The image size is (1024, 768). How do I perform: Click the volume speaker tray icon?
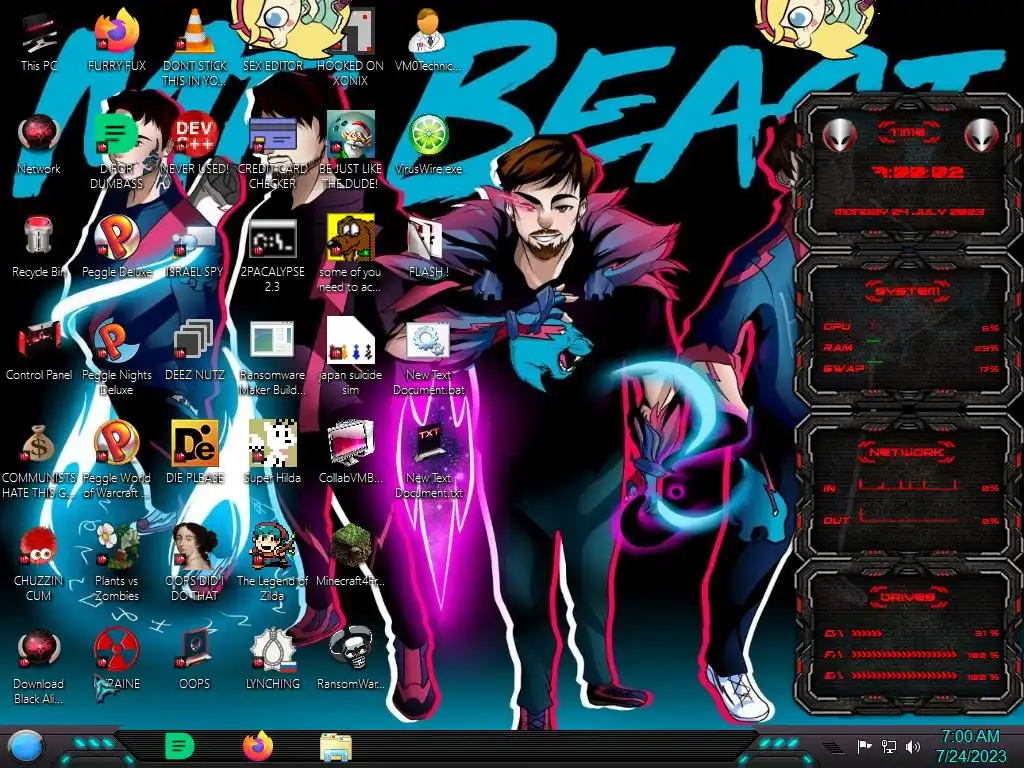(x=913, y=746)
